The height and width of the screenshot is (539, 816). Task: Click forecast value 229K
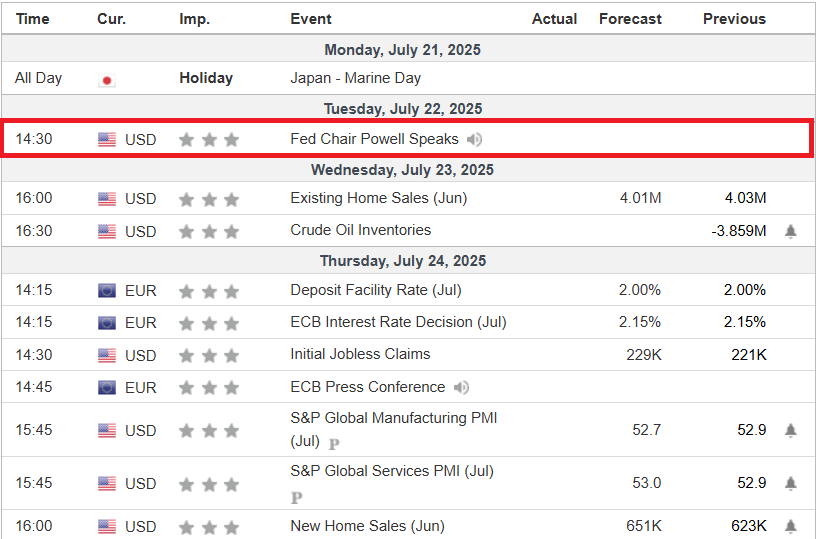(x=644, y=355)
